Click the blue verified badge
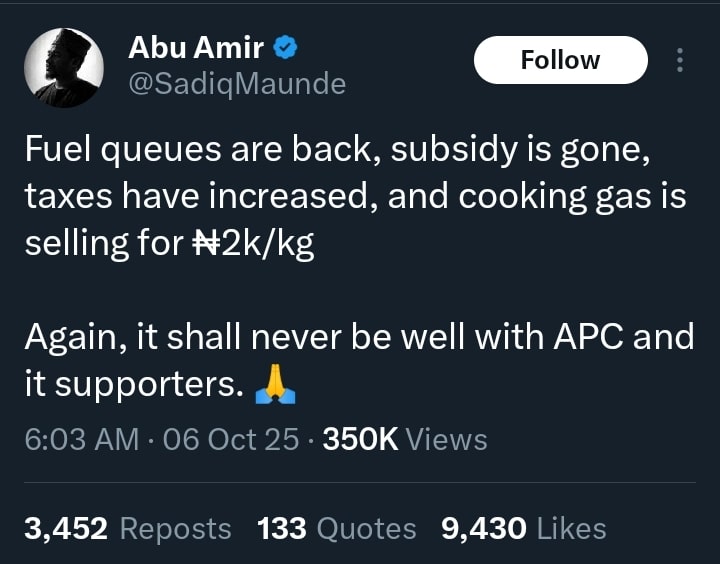720x564 pixels. point(285,47)
